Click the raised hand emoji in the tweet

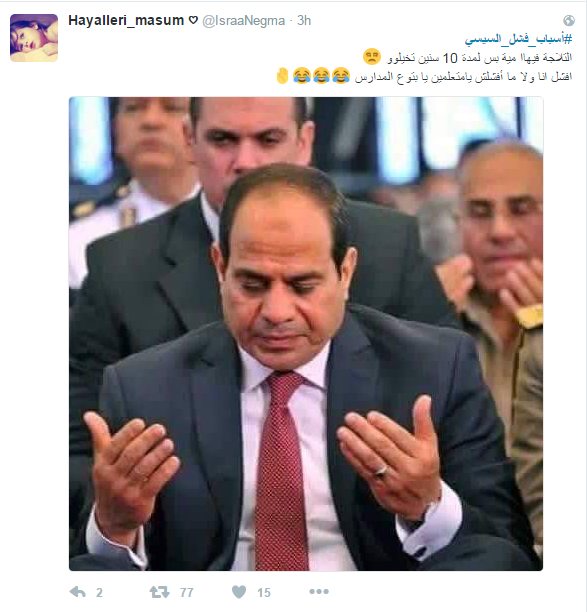click(282, 75)
